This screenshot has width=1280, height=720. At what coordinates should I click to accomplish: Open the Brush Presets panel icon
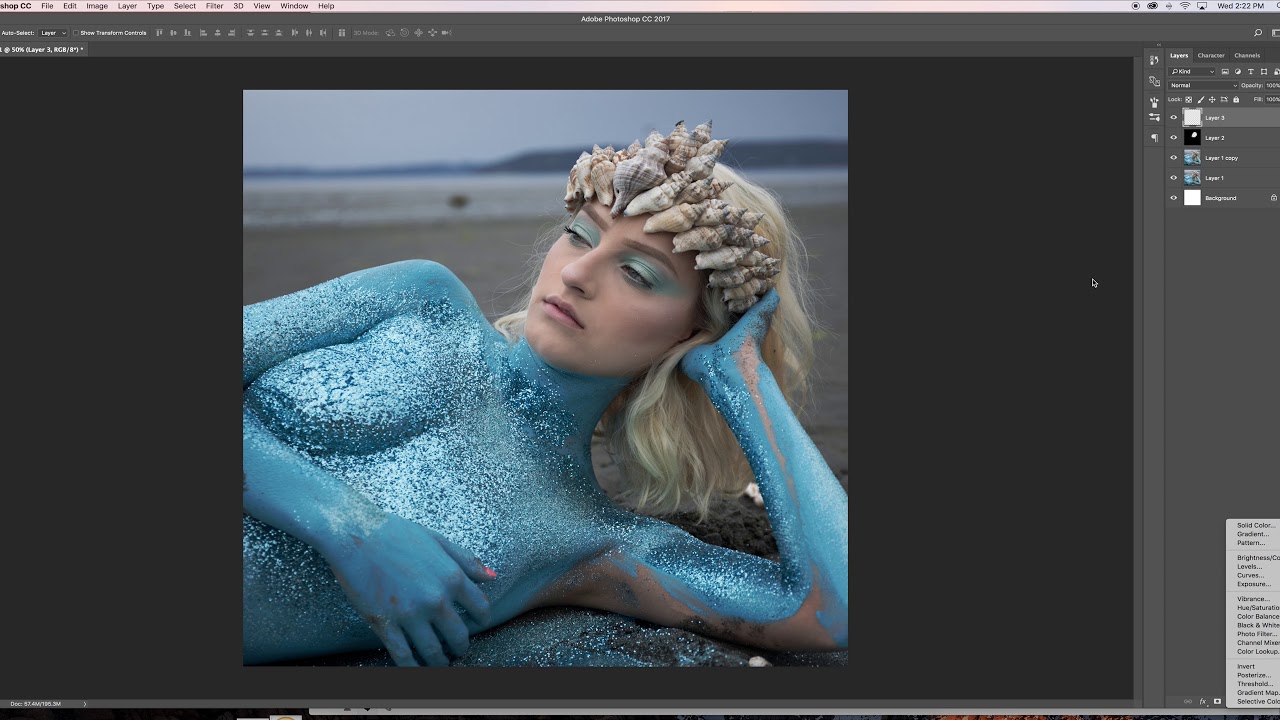[x=1154, y=102]
